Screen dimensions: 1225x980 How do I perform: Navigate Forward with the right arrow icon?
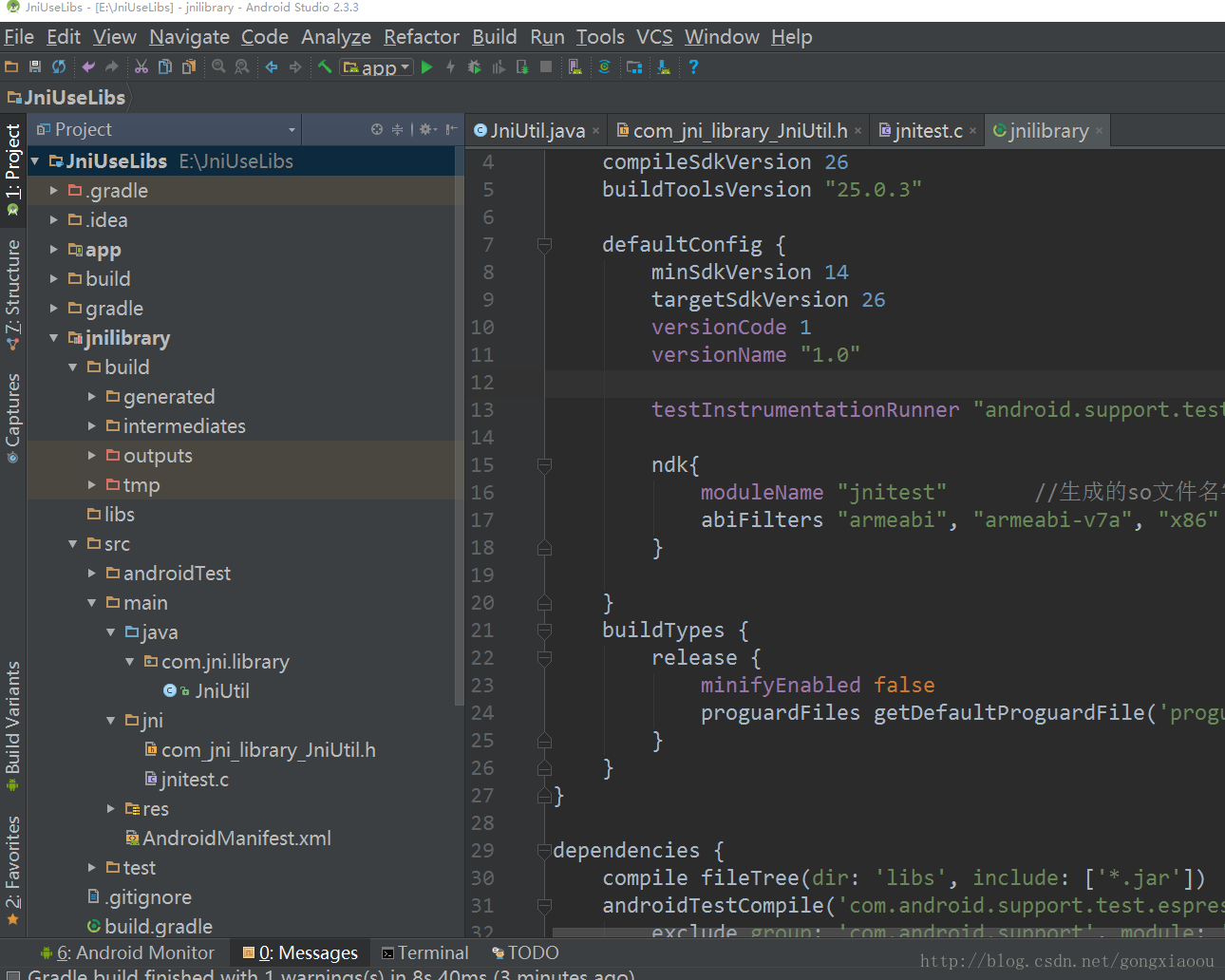295,66
